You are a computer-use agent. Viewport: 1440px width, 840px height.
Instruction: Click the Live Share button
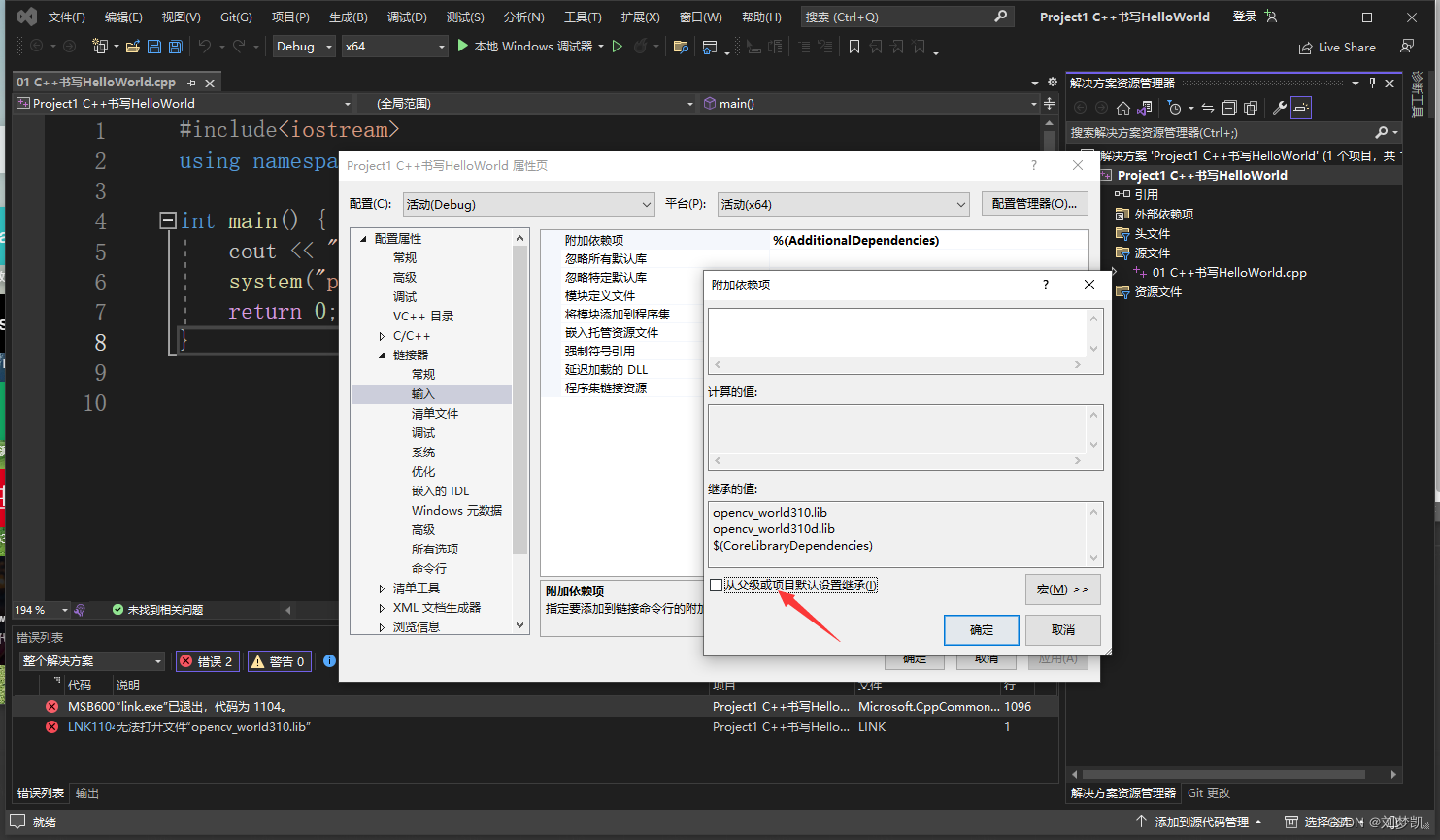tap(1337, 48)
